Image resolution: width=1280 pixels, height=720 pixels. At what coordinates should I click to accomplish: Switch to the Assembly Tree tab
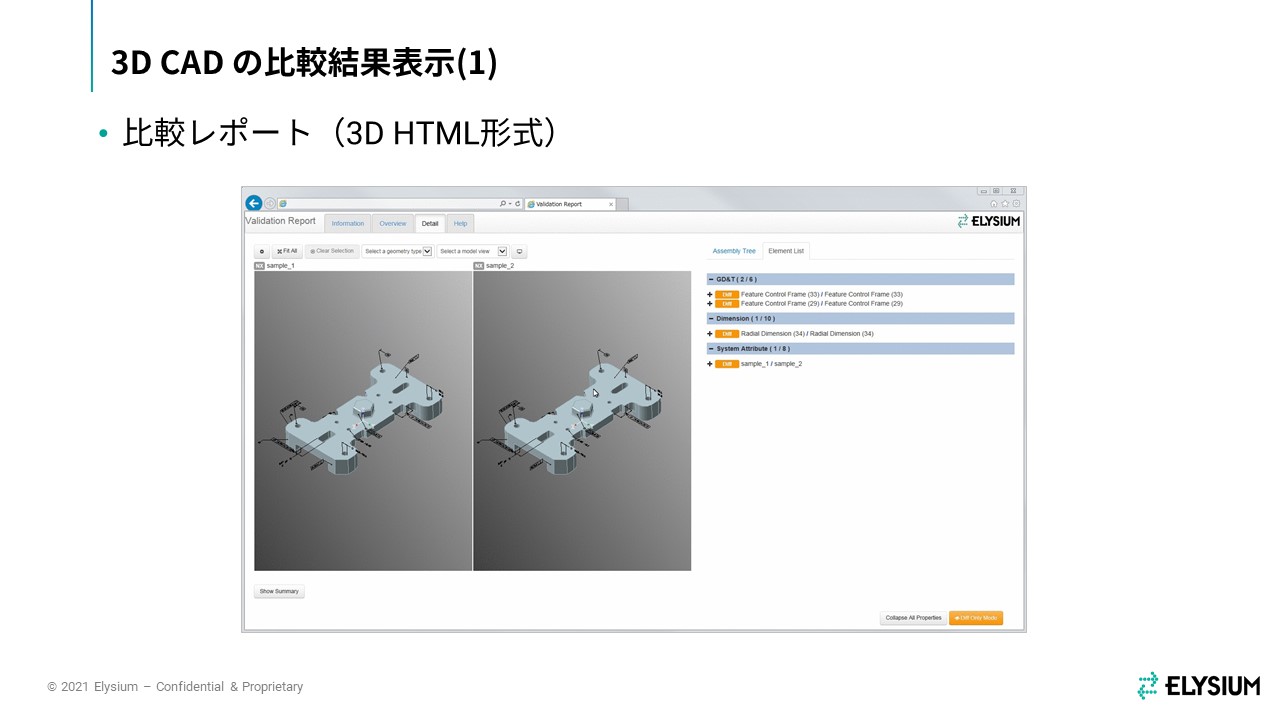click(734, 251)
